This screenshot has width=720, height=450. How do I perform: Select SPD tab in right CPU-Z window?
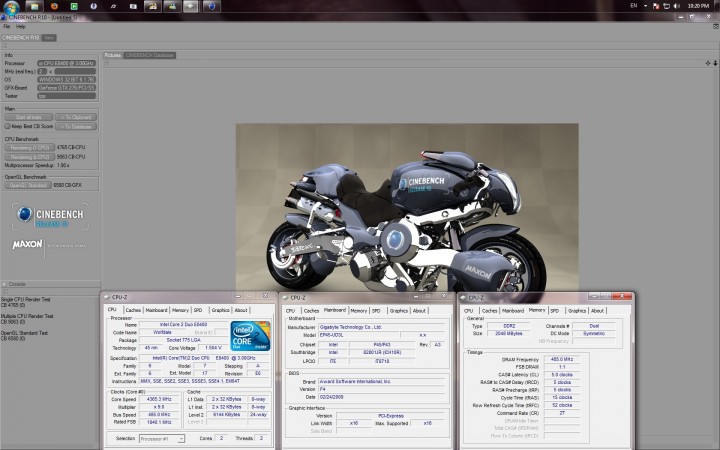[x=555, y=310]
